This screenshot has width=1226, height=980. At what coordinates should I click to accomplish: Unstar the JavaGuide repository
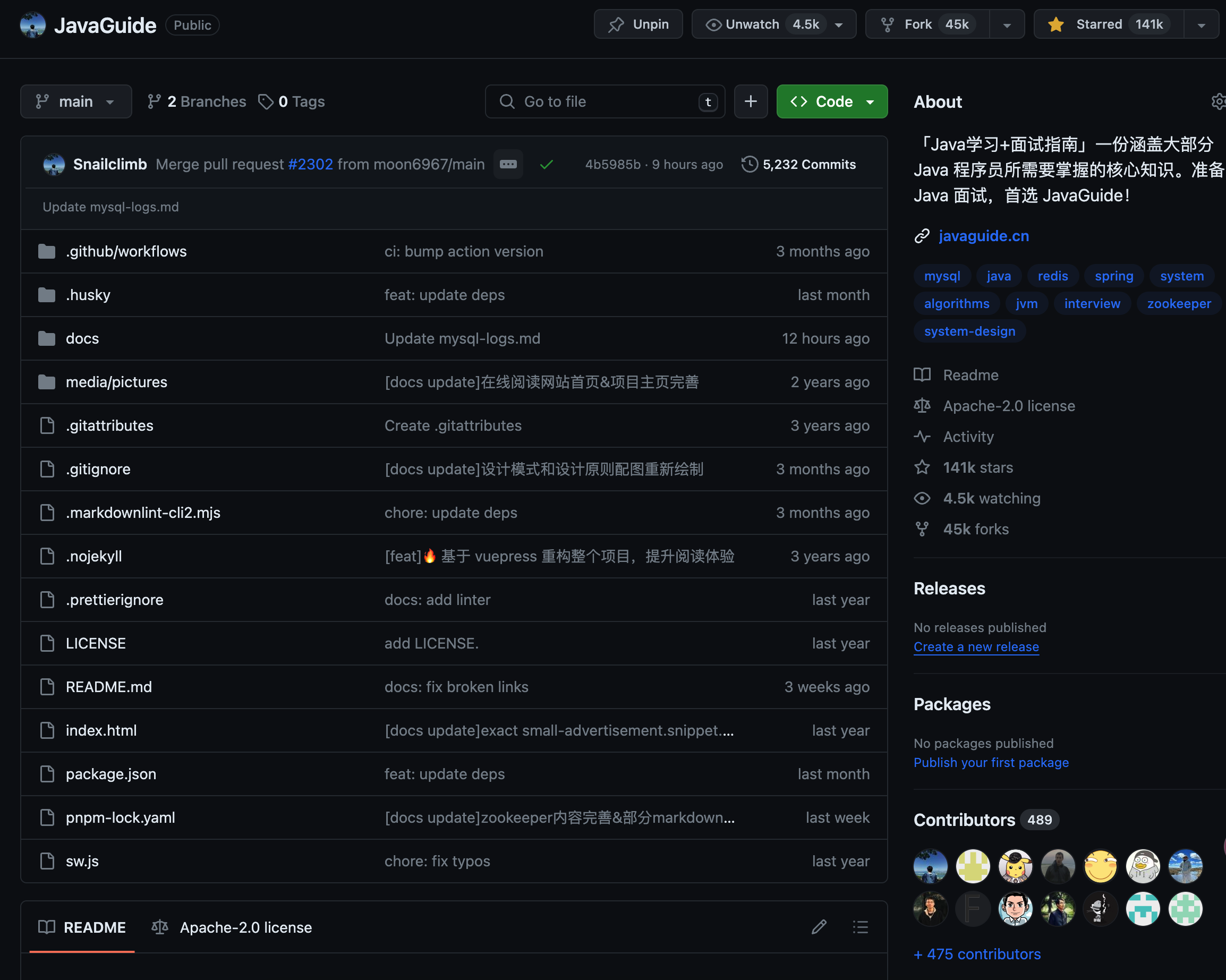click(1107, 24)
